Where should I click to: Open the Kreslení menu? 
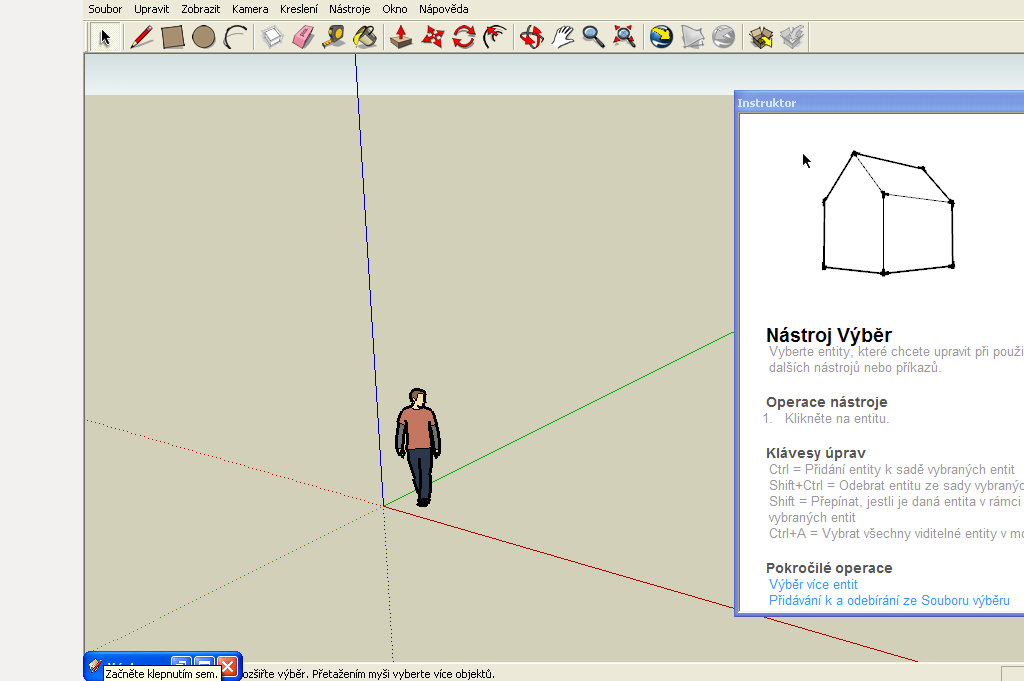[299, 9]
